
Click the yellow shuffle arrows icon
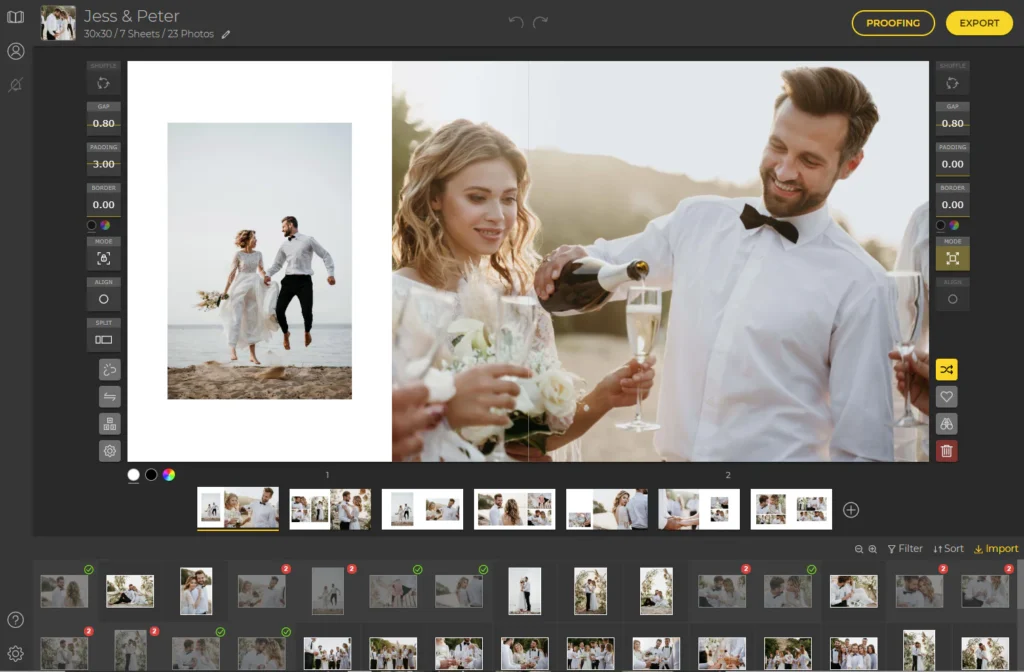pos(946,370)
